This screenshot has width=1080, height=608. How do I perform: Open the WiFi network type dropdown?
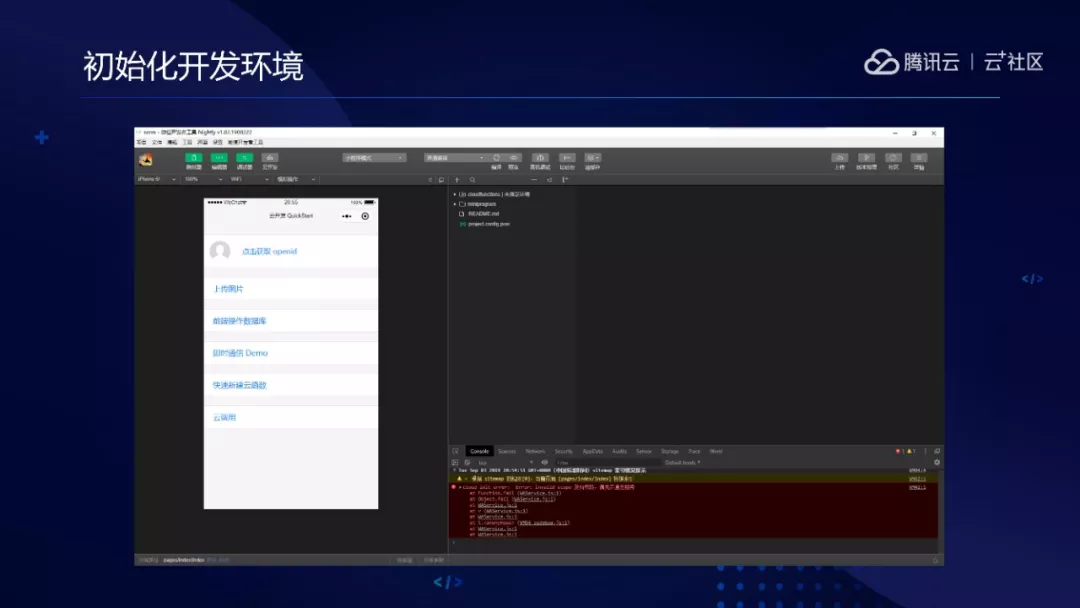pyautogui.click(x=249, y=179)
